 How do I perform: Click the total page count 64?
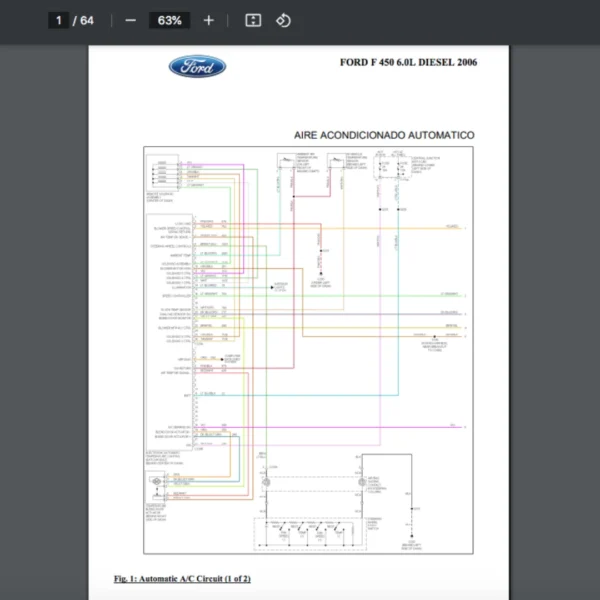[87, 21]
